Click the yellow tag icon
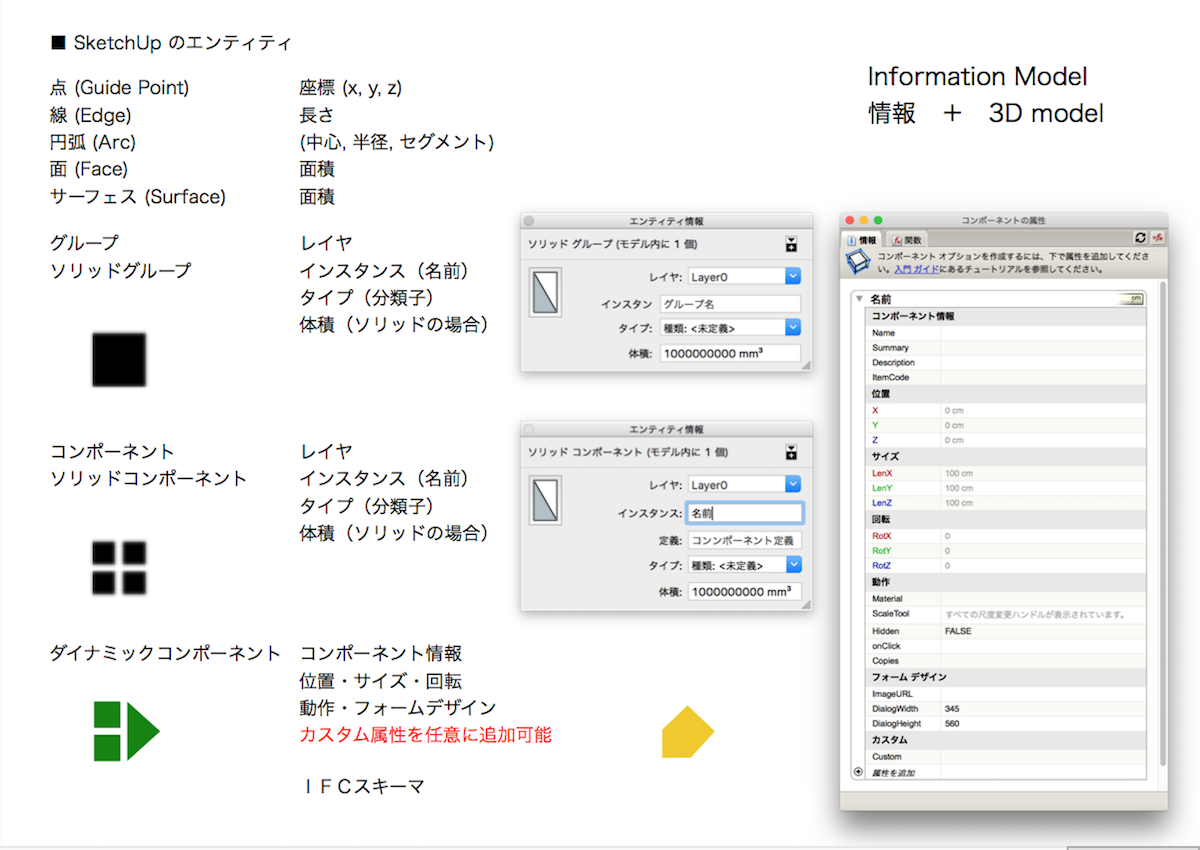Viewport: 1200px width, 850px height. (687, 732)
